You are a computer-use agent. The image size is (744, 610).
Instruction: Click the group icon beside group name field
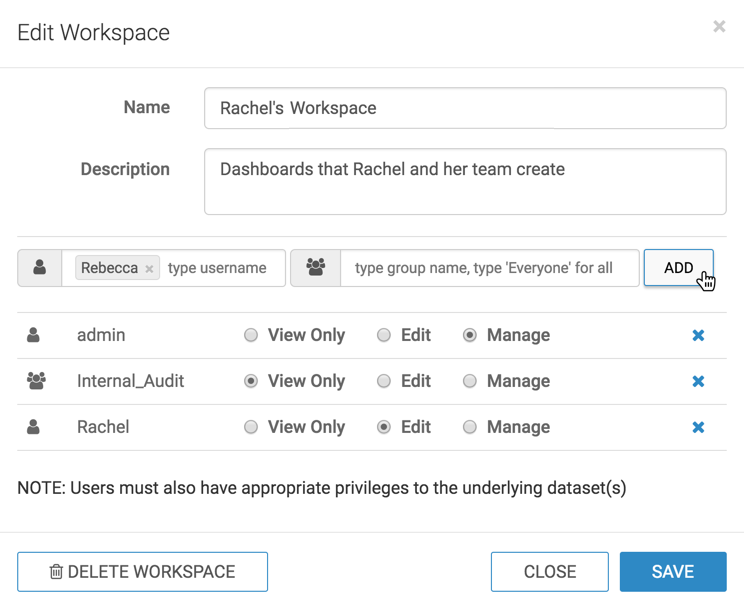coord(316,268)
